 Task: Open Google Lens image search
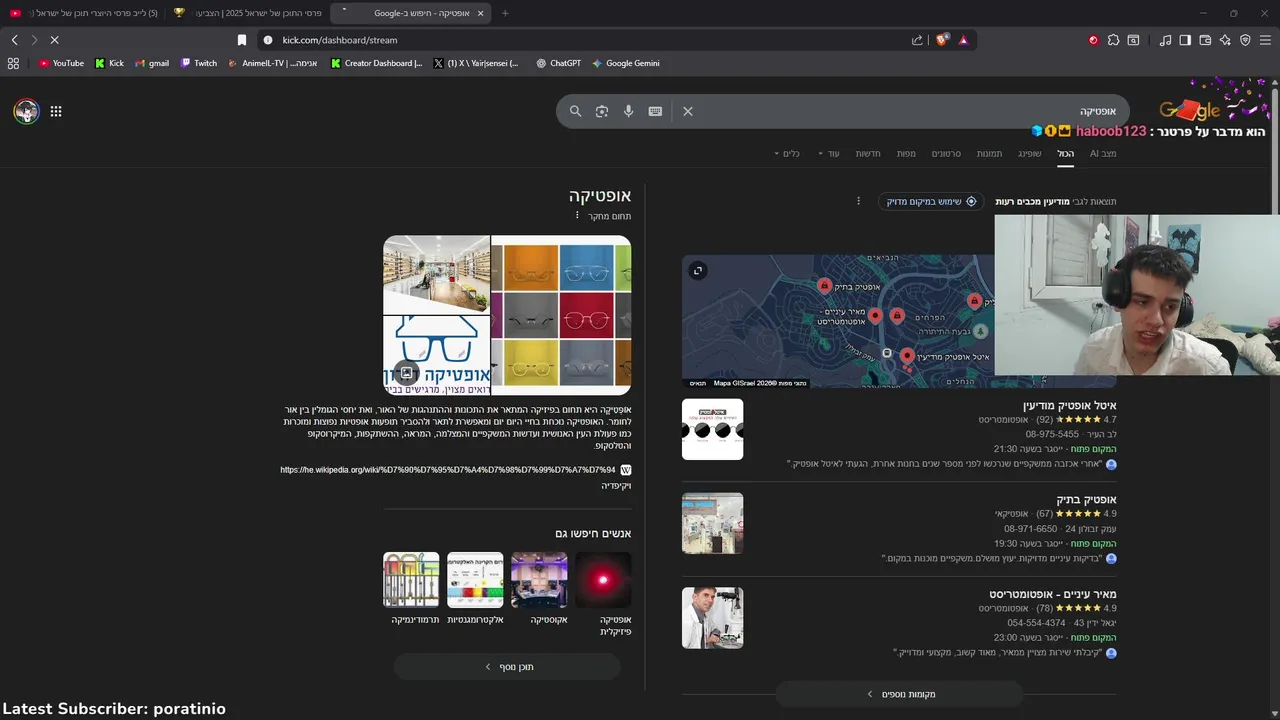pyautogui.click(x=602, y=111)
